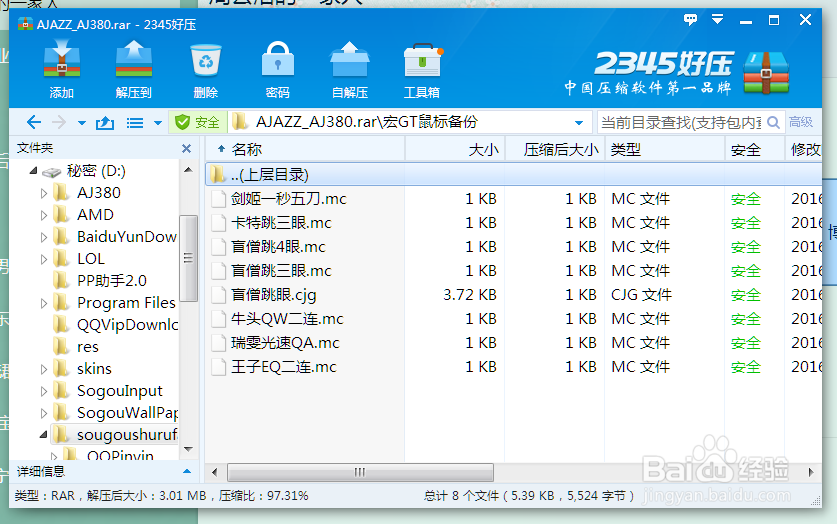
Task: Open the view mode dropdown arrow
Action: 157,123
